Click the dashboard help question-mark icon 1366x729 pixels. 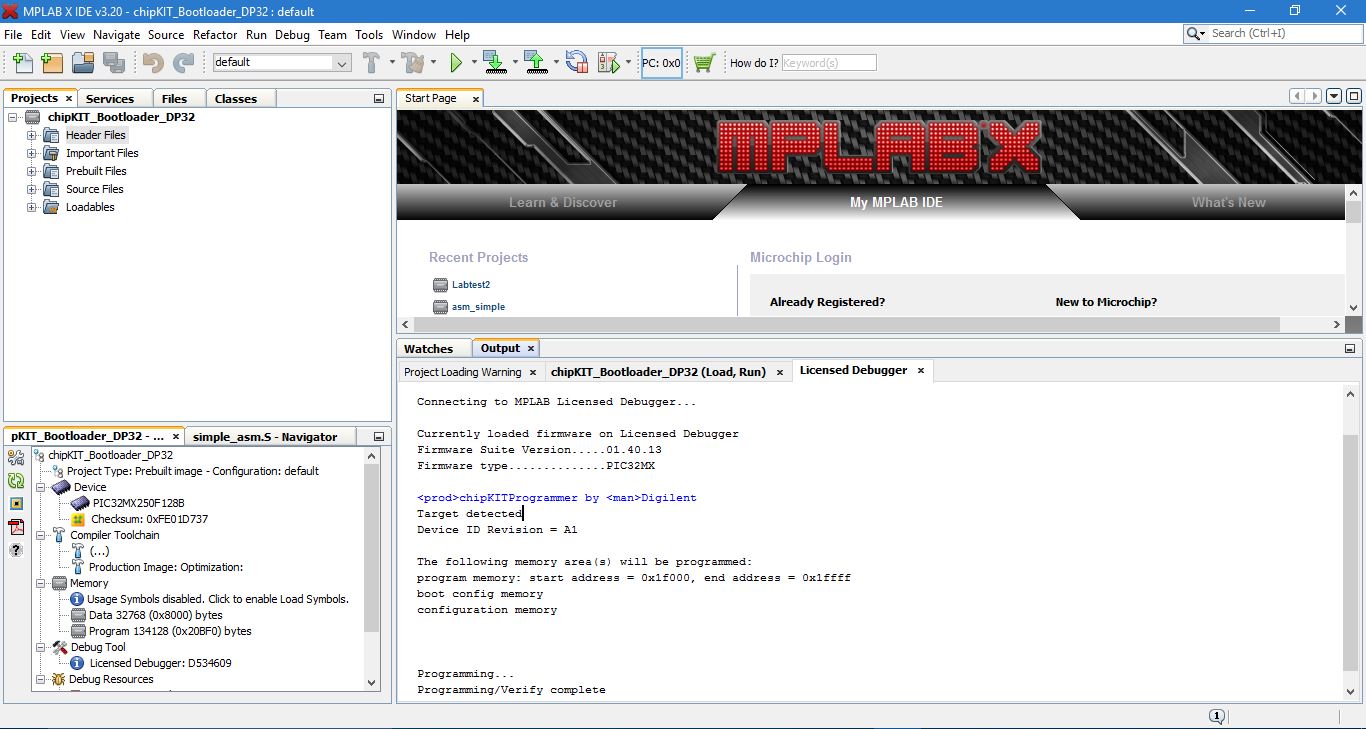16,550
